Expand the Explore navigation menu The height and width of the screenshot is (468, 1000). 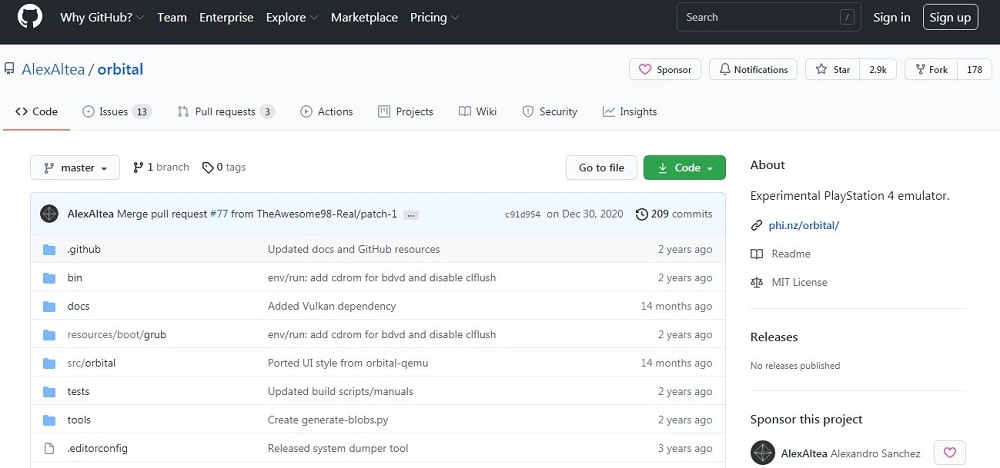(x=292, y=17)
